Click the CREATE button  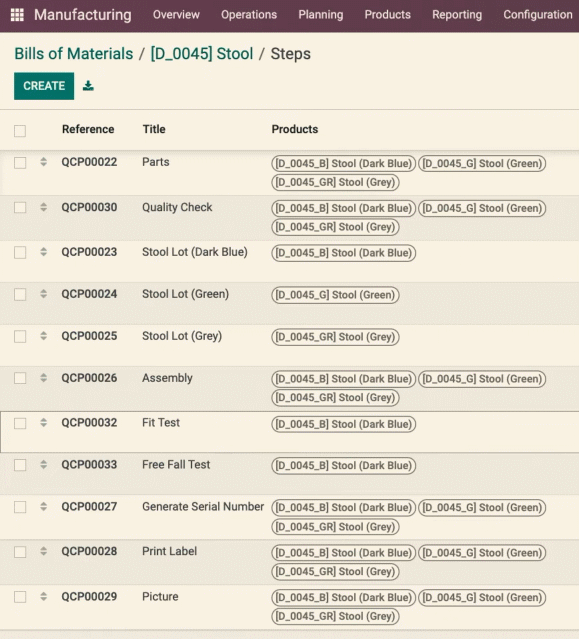click(x=44, y=86)
